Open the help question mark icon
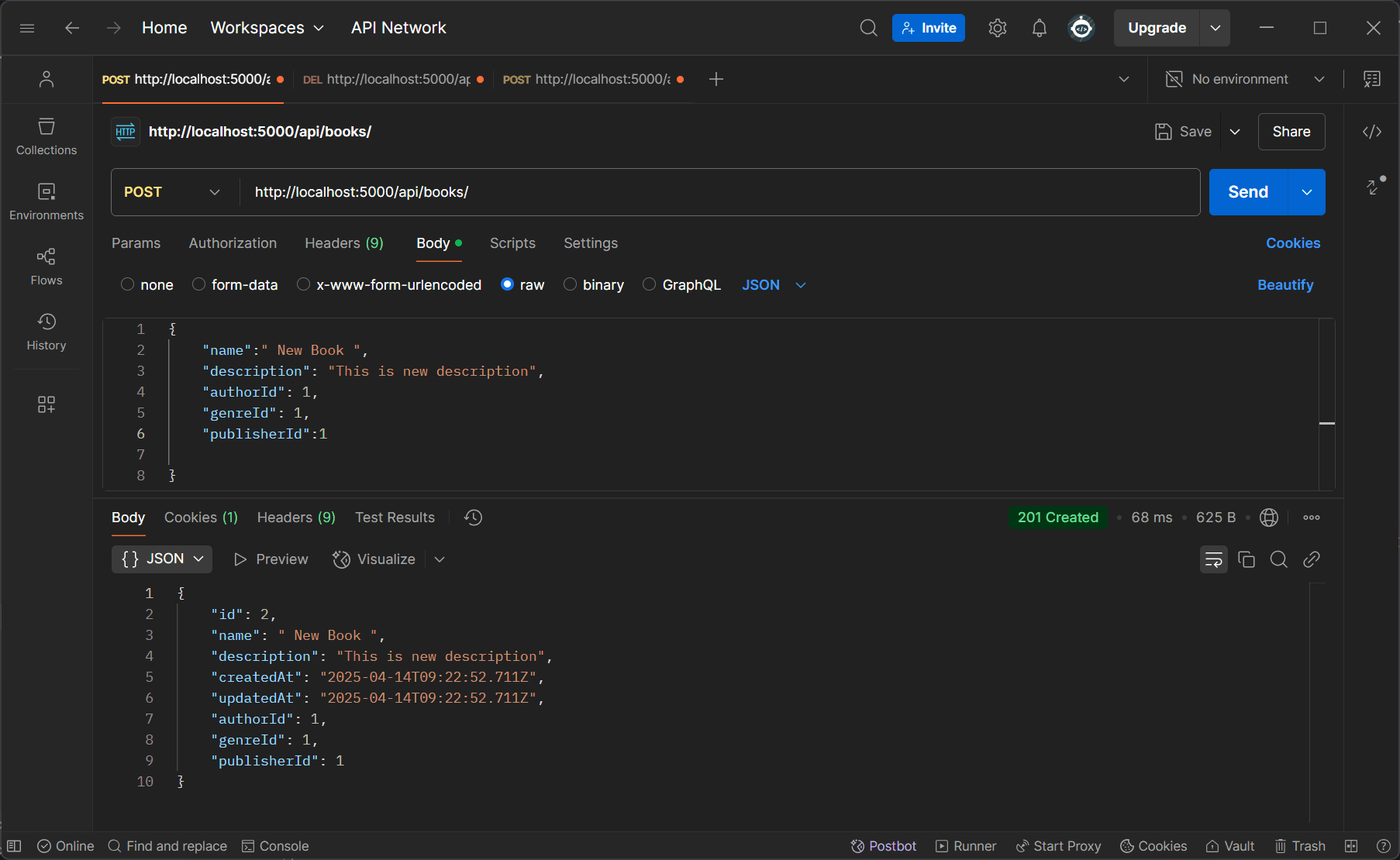Image resolution: width=1400 pixels, height=860 pixels. (x=1383, y=846)
